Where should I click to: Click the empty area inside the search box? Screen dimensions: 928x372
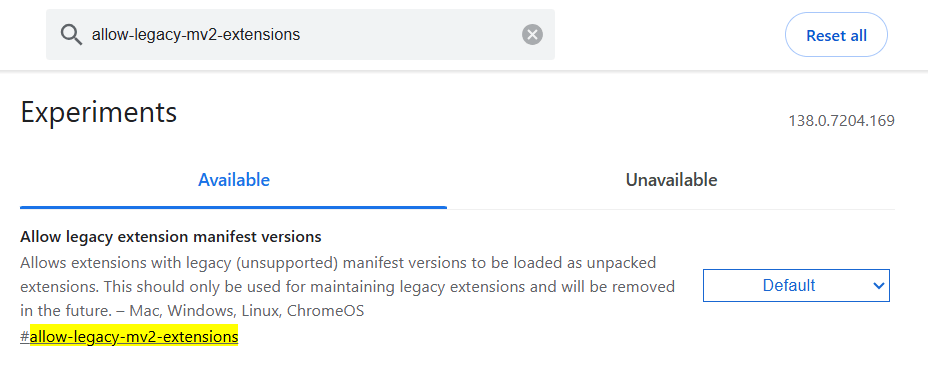click(408, 35)
